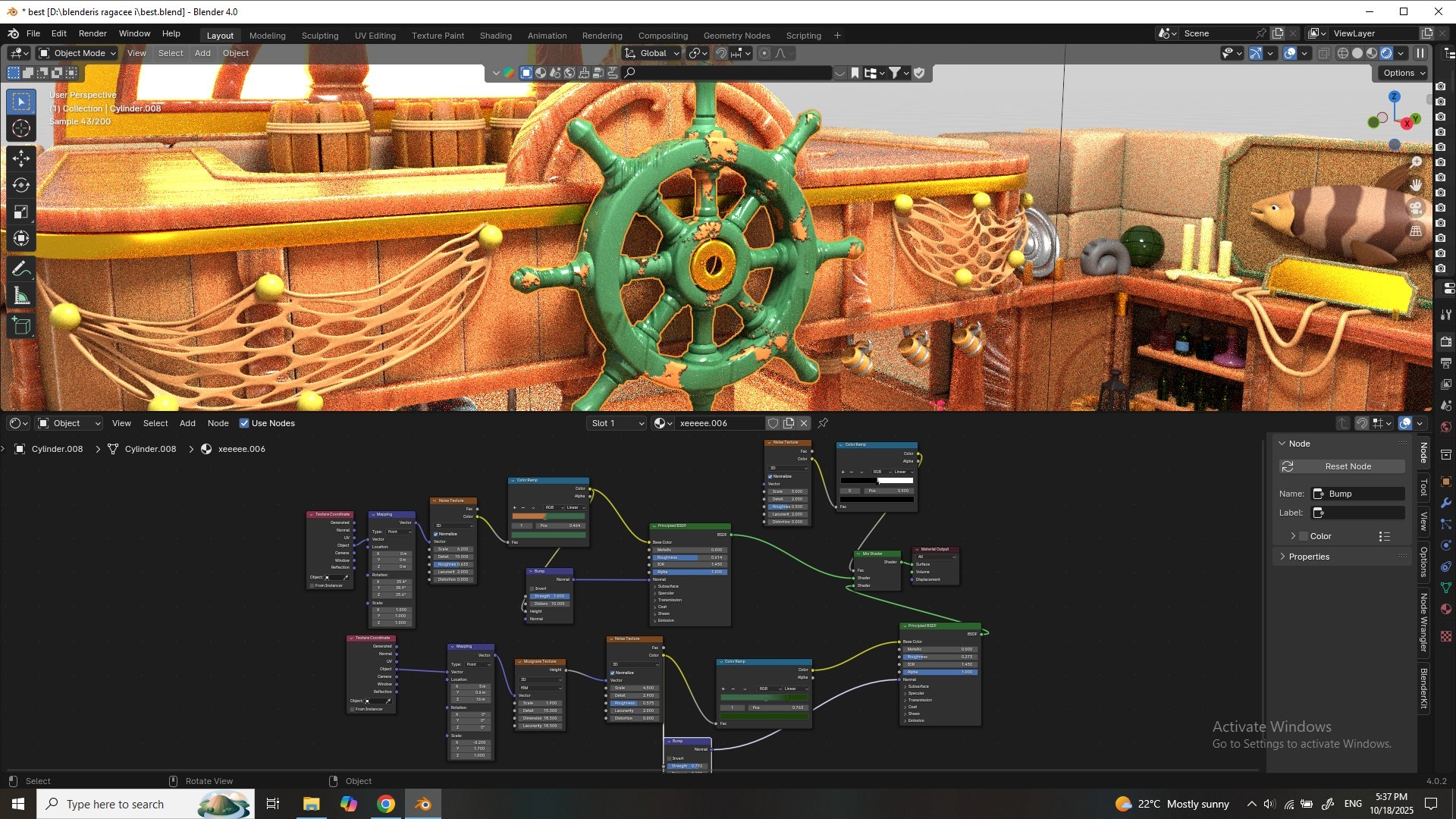Switch to the Shading workspace tab
The width and height of the screenshot is (1456, 819).
(x=495, y=36)
